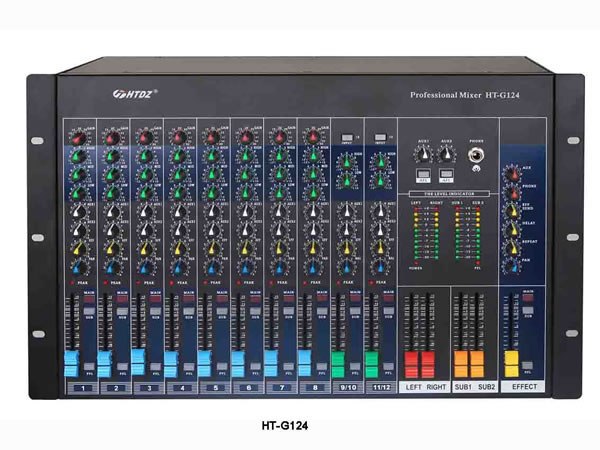The image size is (600, 450).
Task: Click channel 4's yellow EFF knob
Action: point(179,248)
